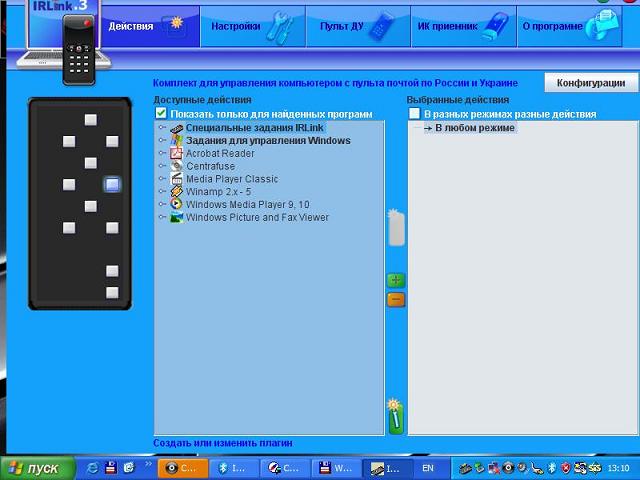The width and height of the screenshot is (640, 480).
Task: Select the highlighted button on remote image
Action: (112, 184)
